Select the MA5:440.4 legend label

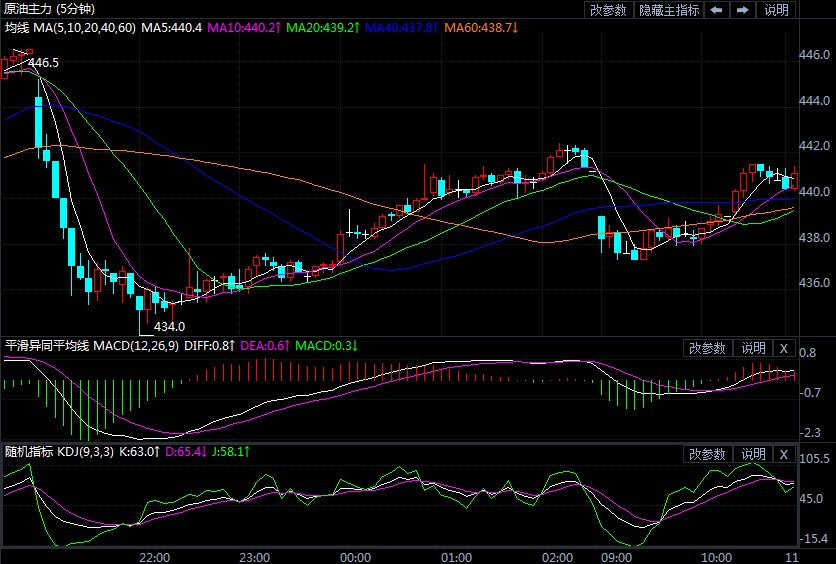click(171, 26)
